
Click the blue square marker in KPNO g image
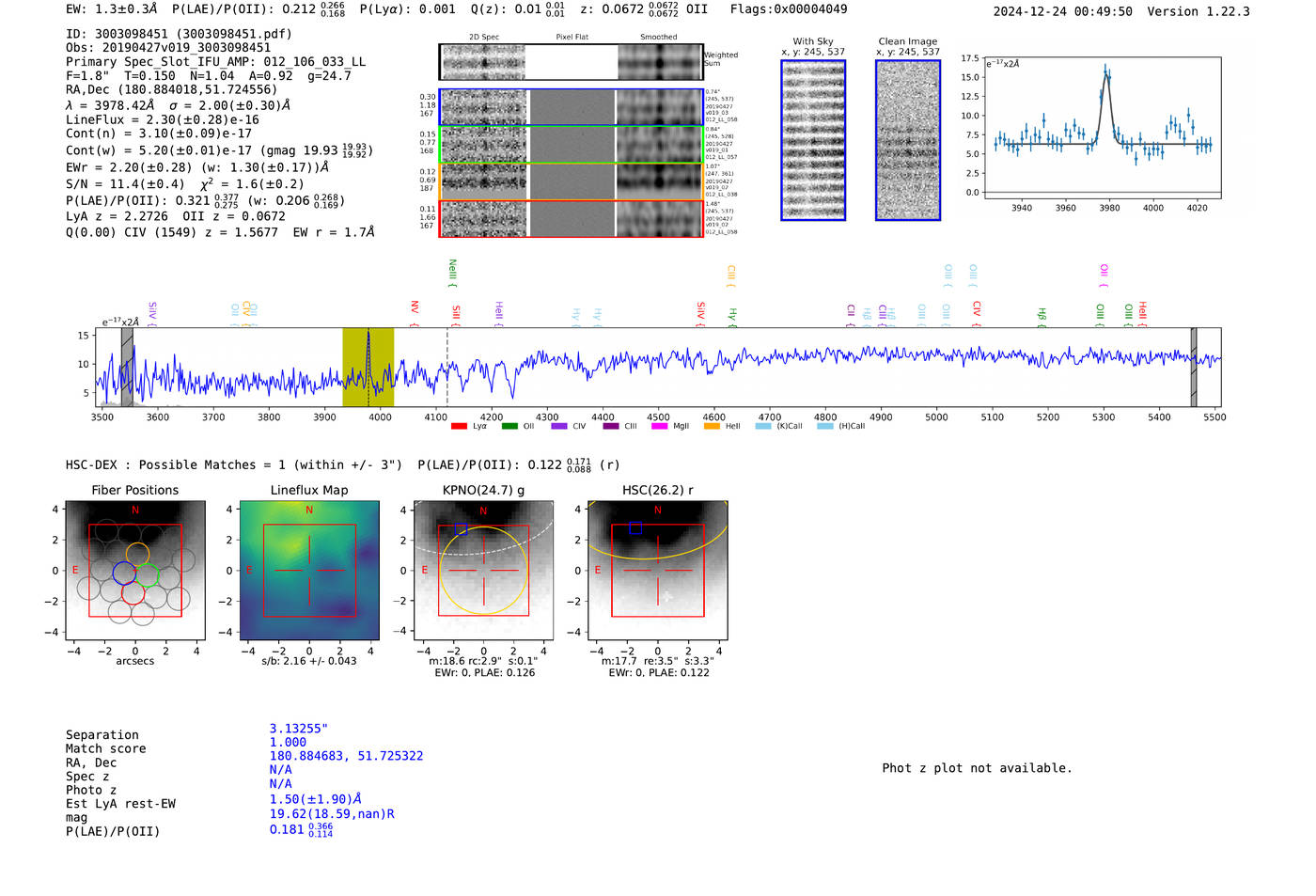click(x=461, y=529)
